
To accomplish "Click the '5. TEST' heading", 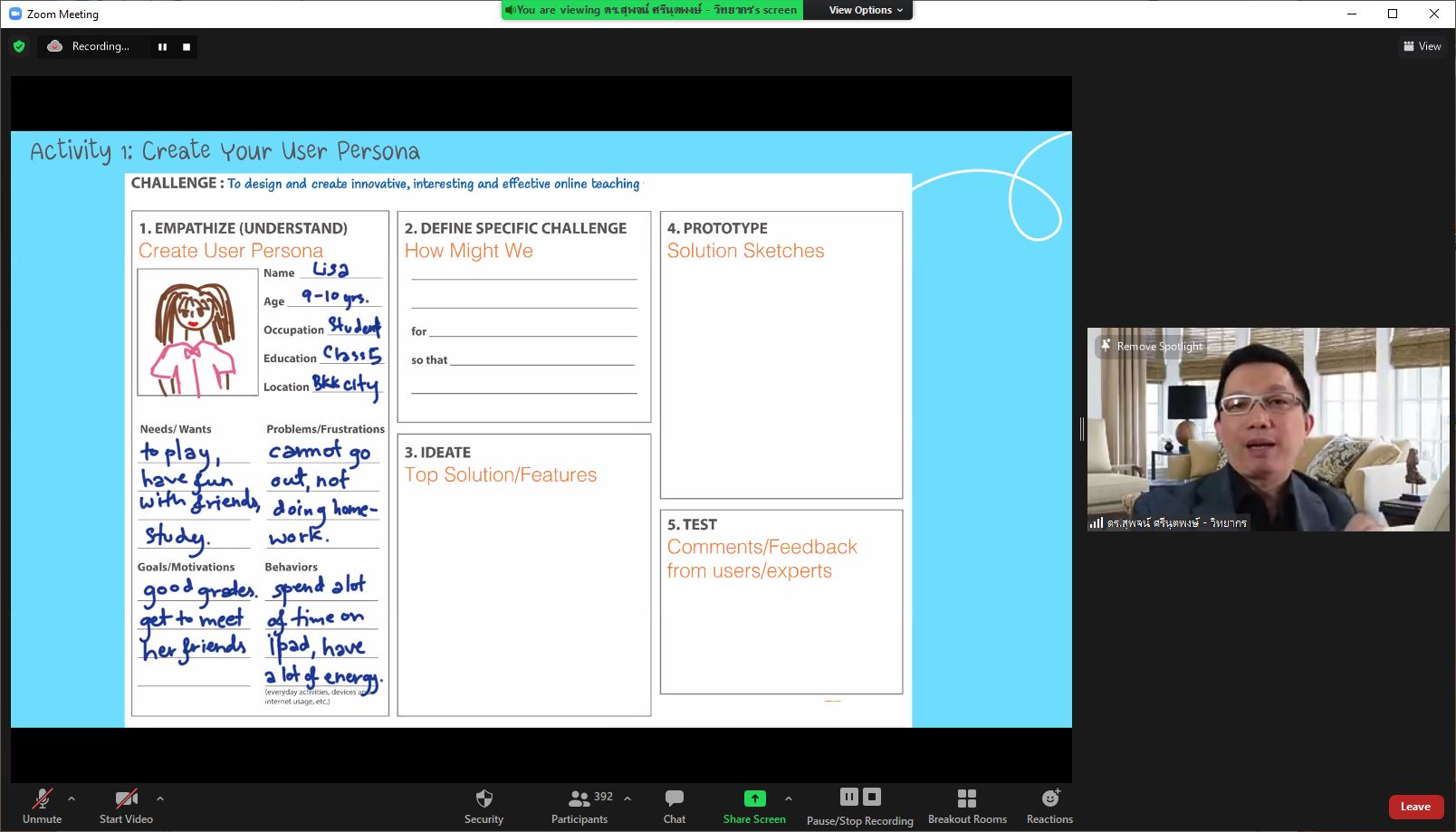I will [692, 525].
